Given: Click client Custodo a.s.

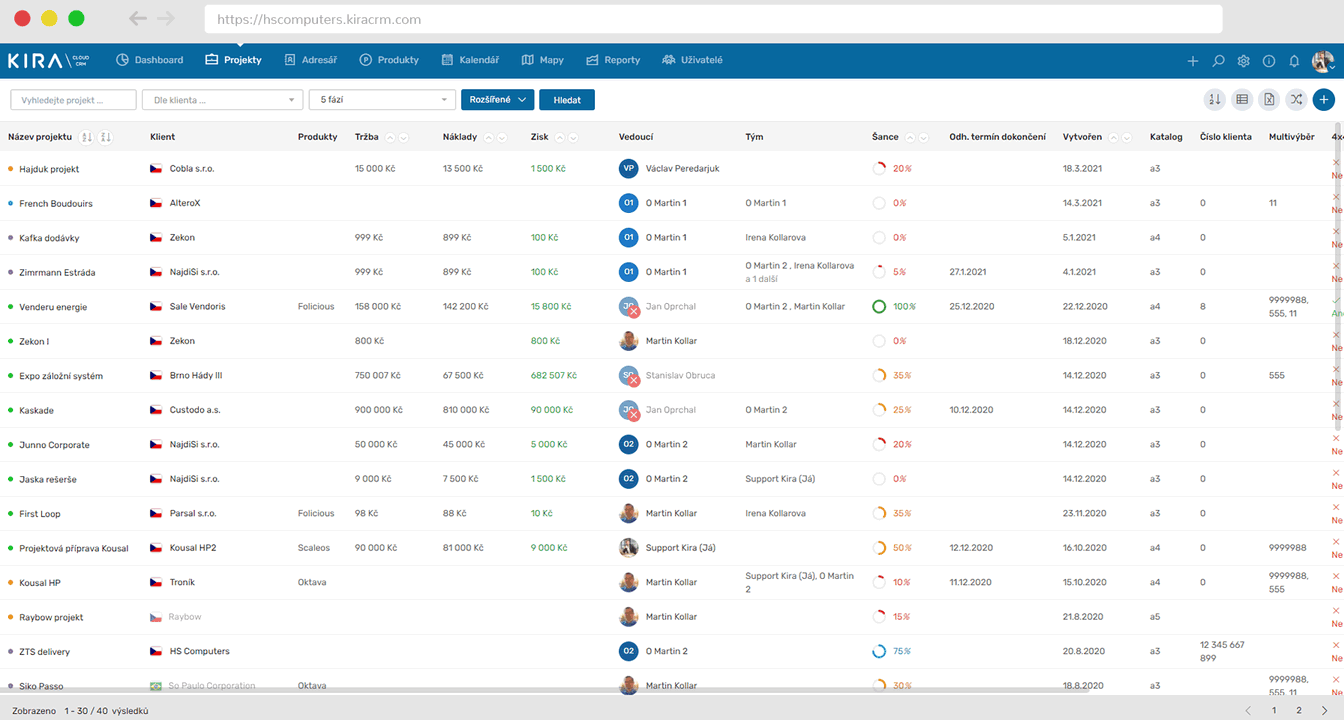Looking at the screenshot, I should tap(195, 410).
